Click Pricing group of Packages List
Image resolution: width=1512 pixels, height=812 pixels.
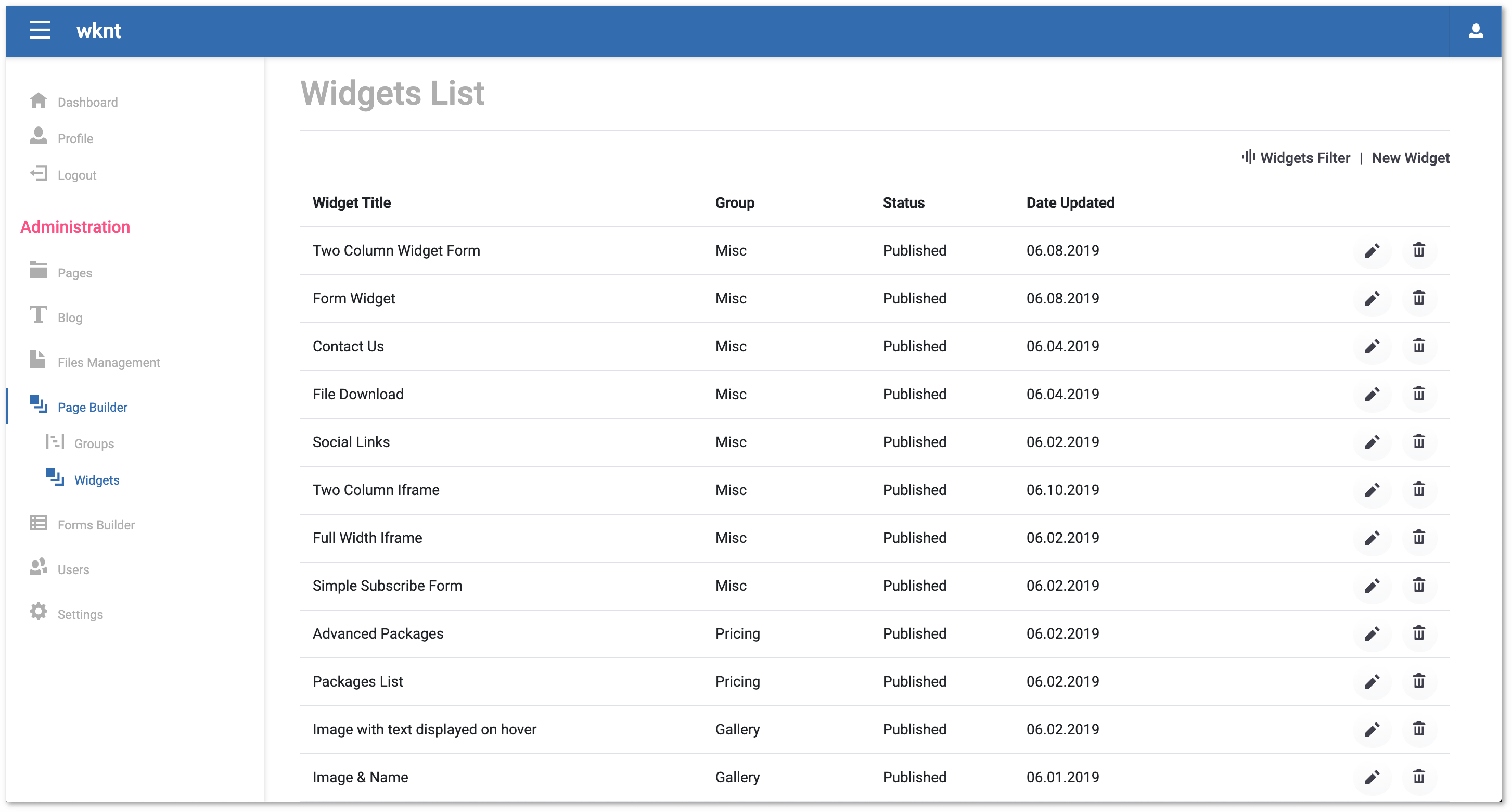[737, 681]
